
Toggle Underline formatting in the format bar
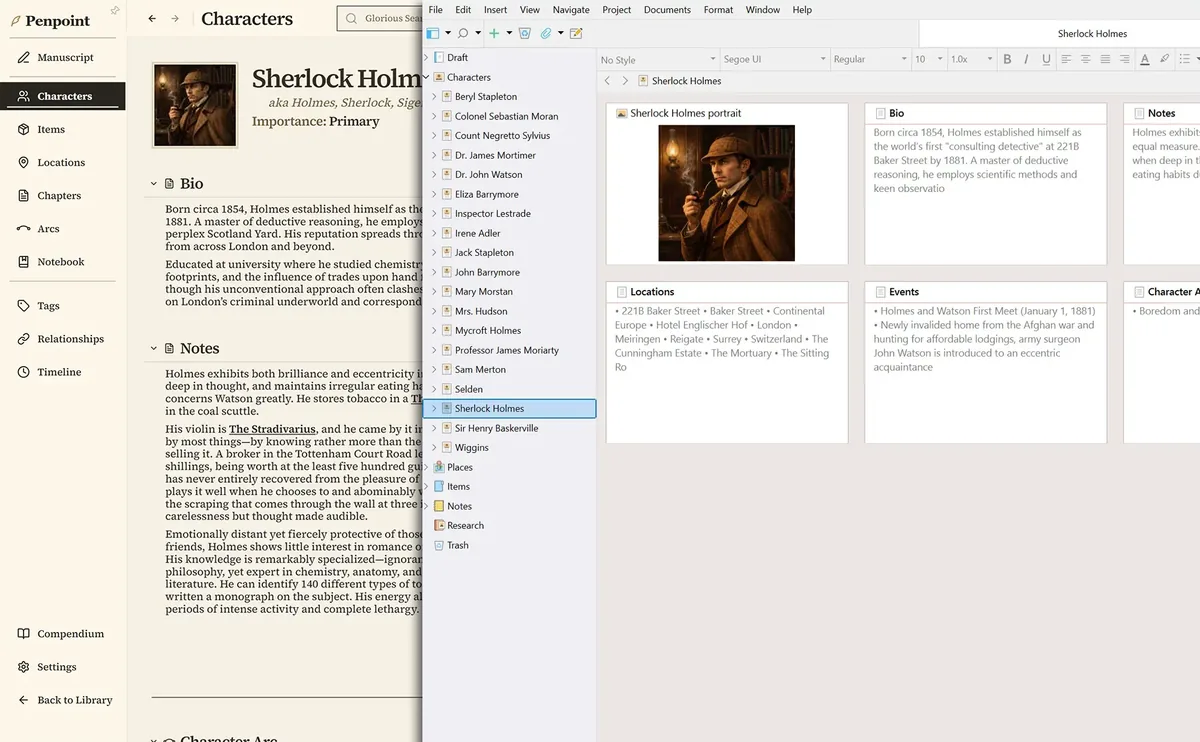coord(1046,59)
